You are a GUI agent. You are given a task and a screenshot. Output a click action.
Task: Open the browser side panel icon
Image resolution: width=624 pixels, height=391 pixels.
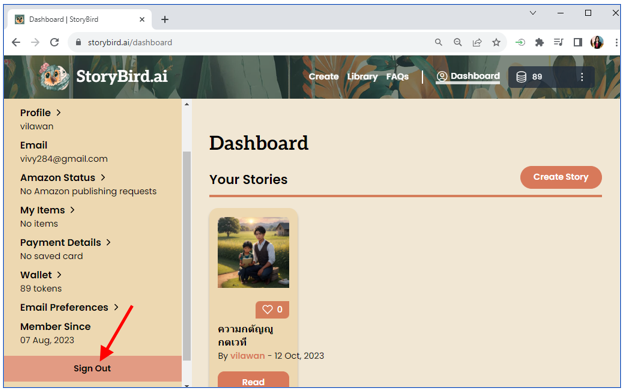(x=577, y=42)
